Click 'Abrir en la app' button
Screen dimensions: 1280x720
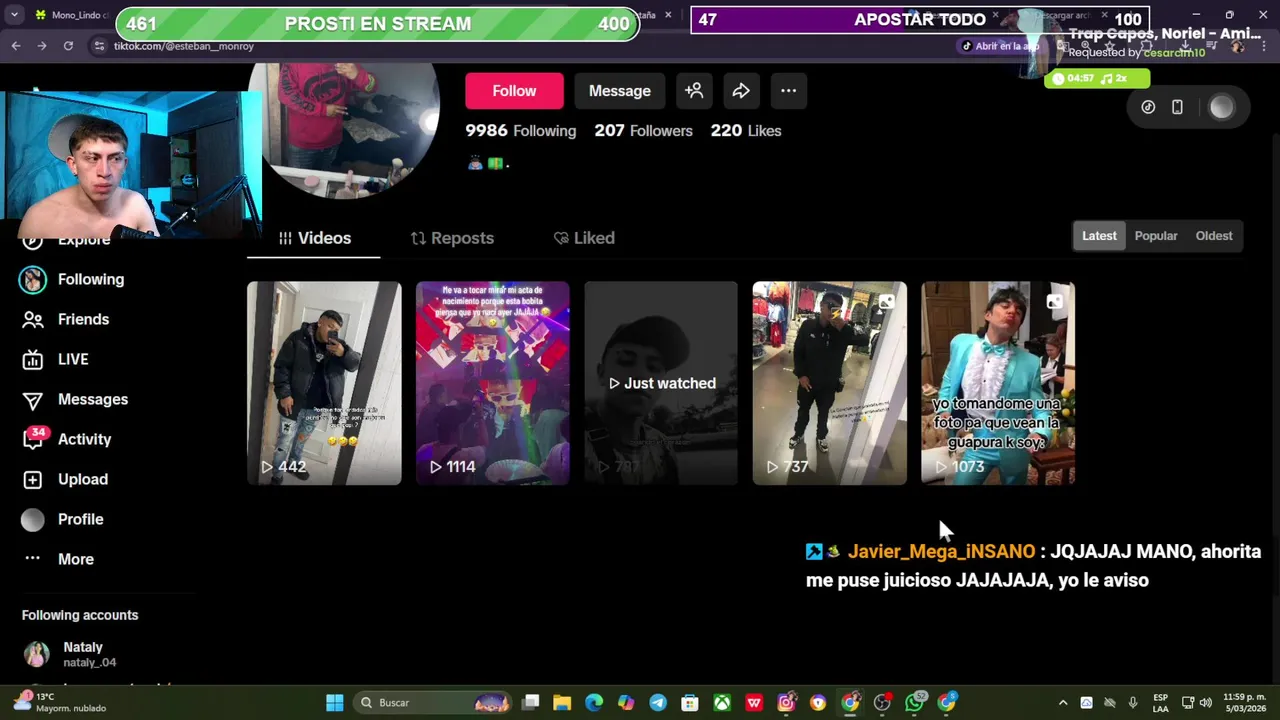(x=1000, y=46)
